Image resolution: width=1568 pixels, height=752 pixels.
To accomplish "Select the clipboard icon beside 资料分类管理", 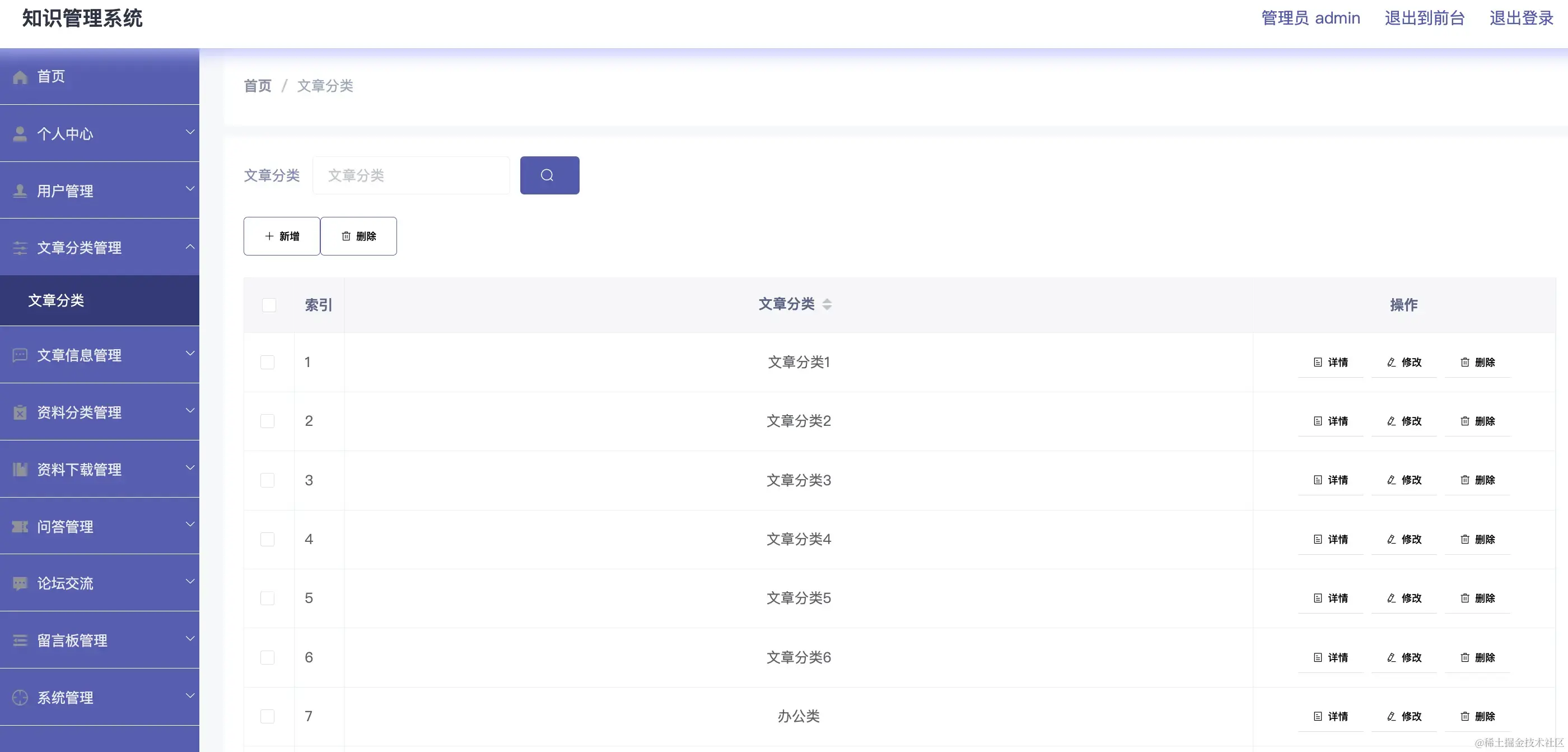I will [19, 412].
